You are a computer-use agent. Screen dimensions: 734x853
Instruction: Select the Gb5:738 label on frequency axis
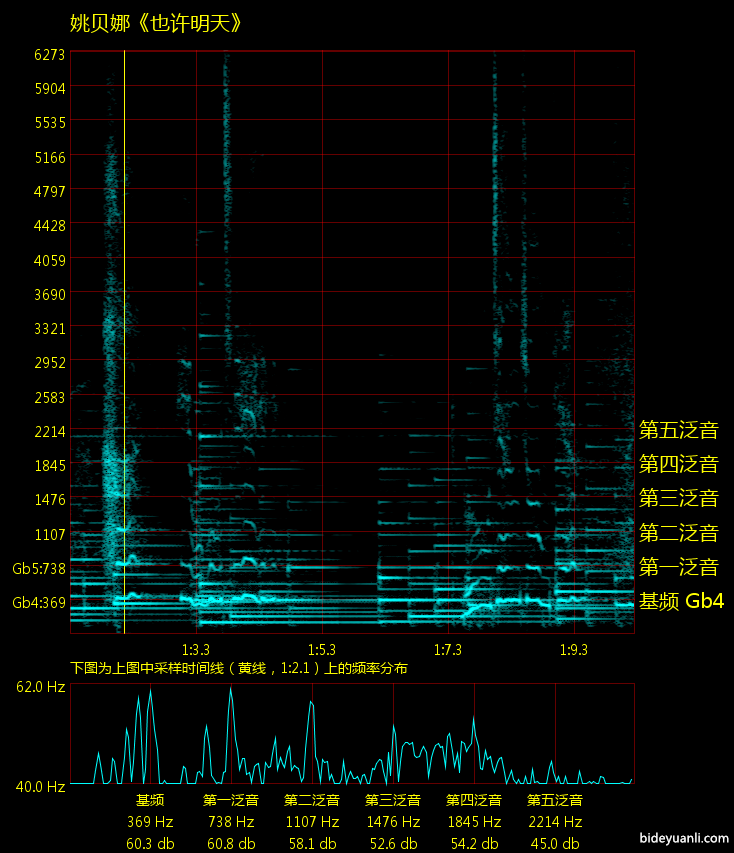(39, 568)
